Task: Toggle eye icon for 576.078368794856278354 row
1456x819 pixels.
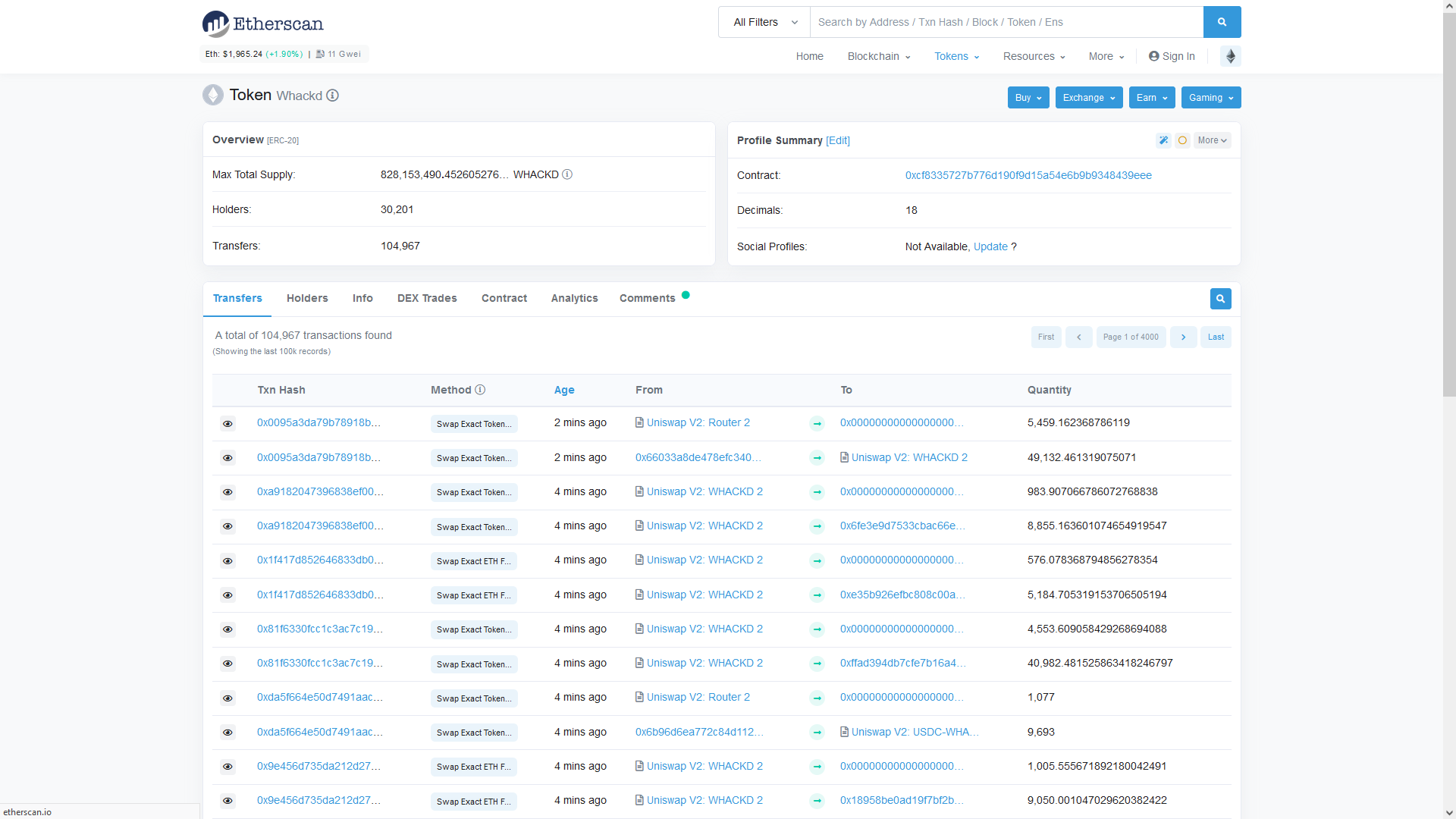Action: pos(227,561)
